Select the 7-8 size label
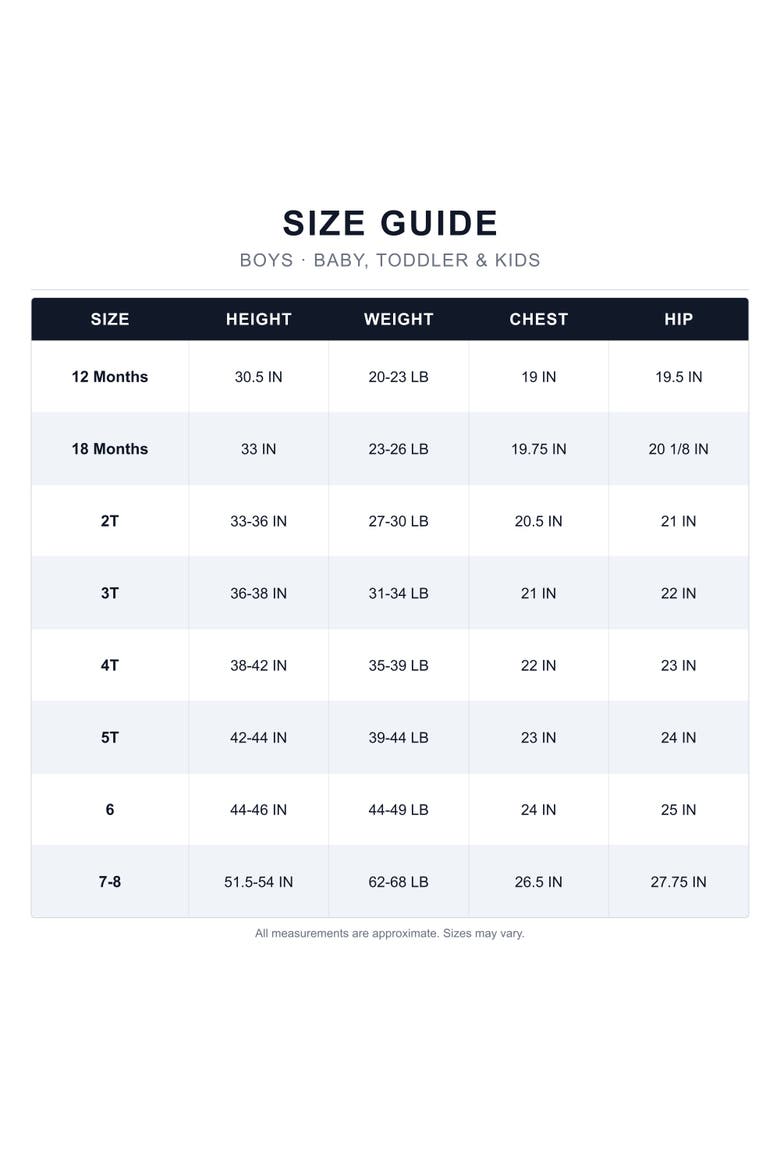Screen dimensions: 780x1170 click(x=110, y=882)
